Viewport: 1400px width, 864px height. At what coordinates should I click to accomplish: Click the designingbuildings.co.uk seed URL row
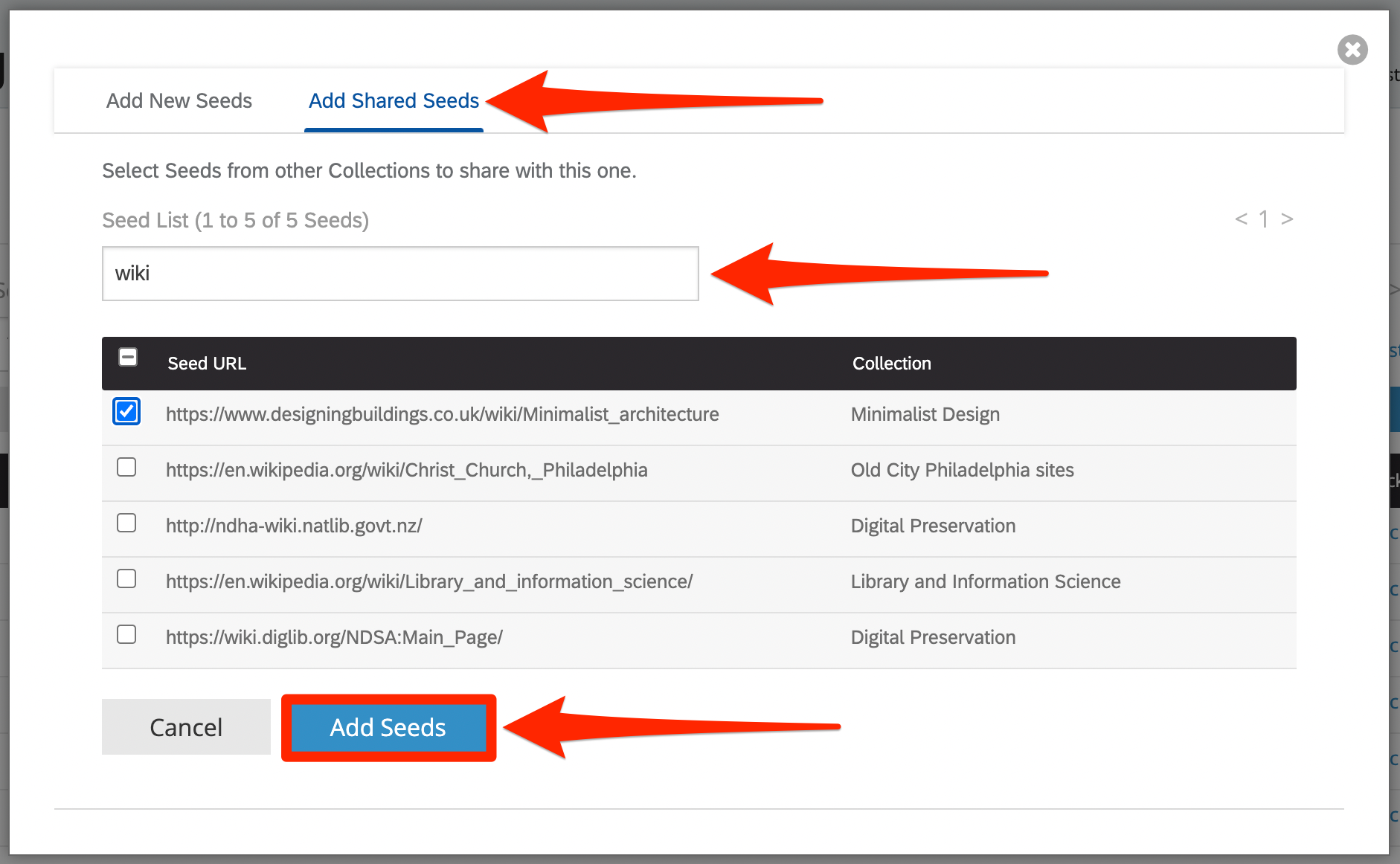(x=442, y=414)
